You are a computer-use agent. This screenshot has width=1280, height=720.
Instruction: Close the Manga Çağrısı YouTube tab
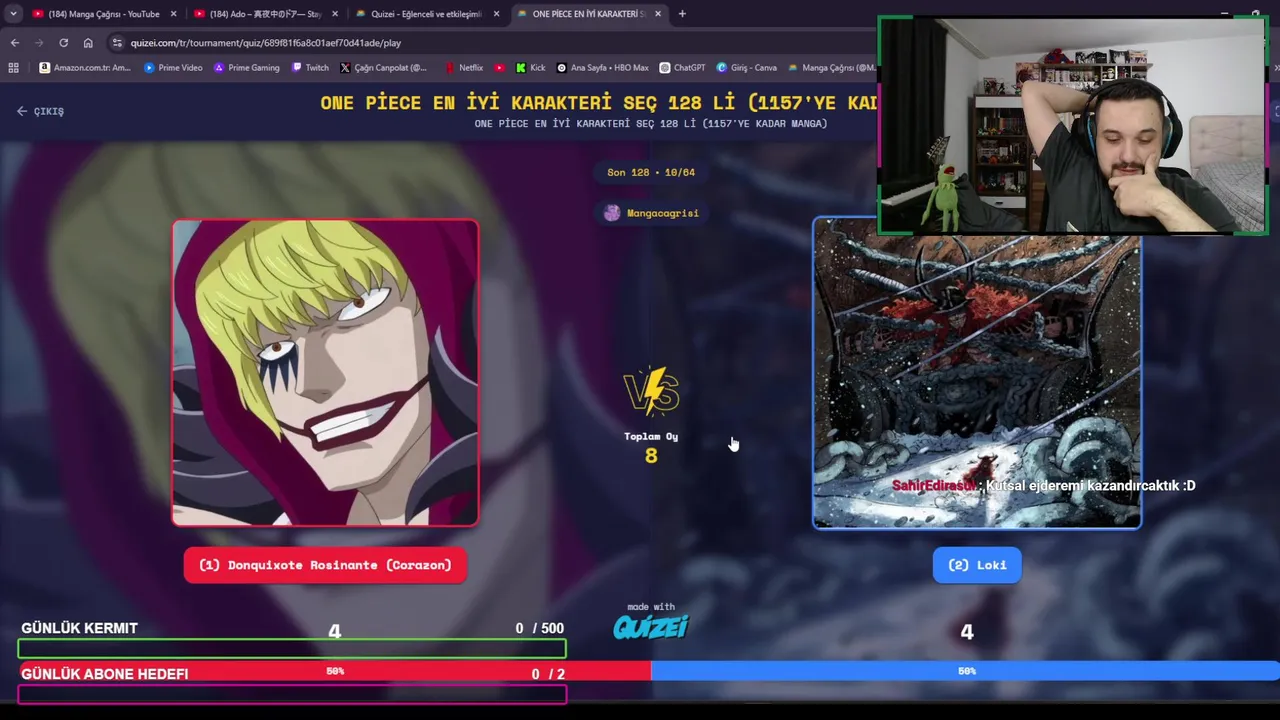[x=173, y=14]
